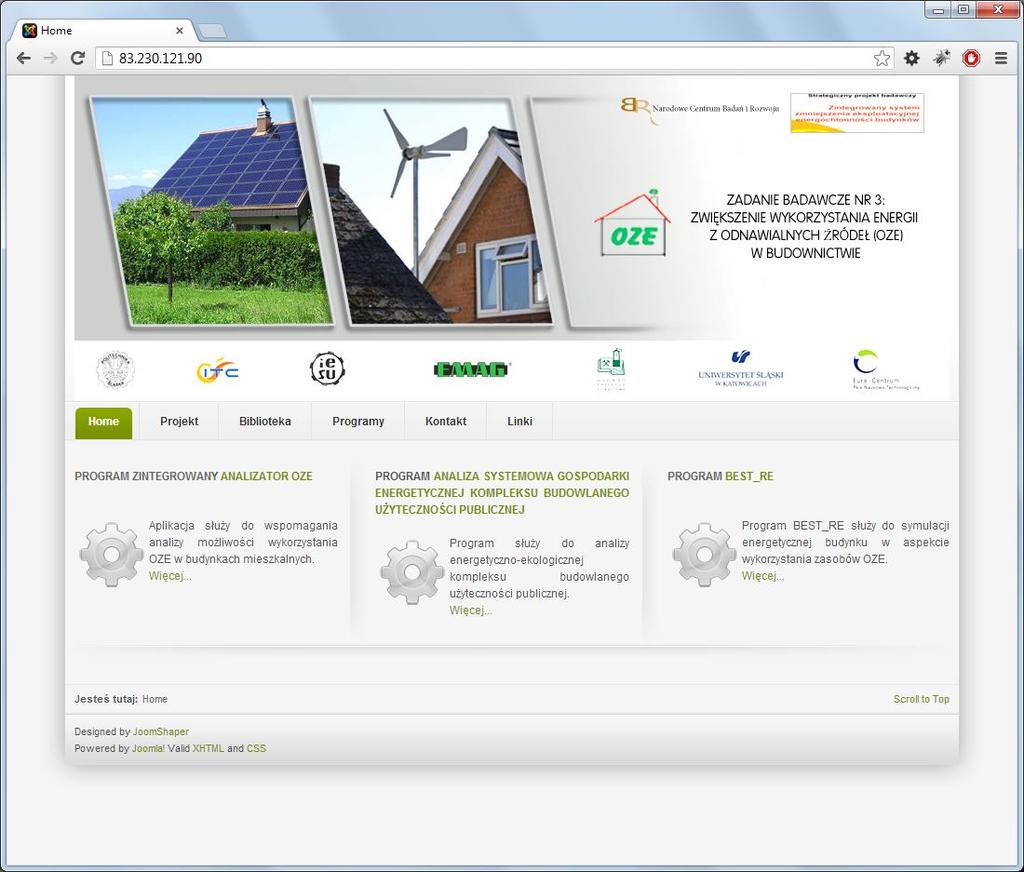Viewport: 1024px width, 872px height.
Task: Go back using the browser back arrow
Action: tap(24, 58)
